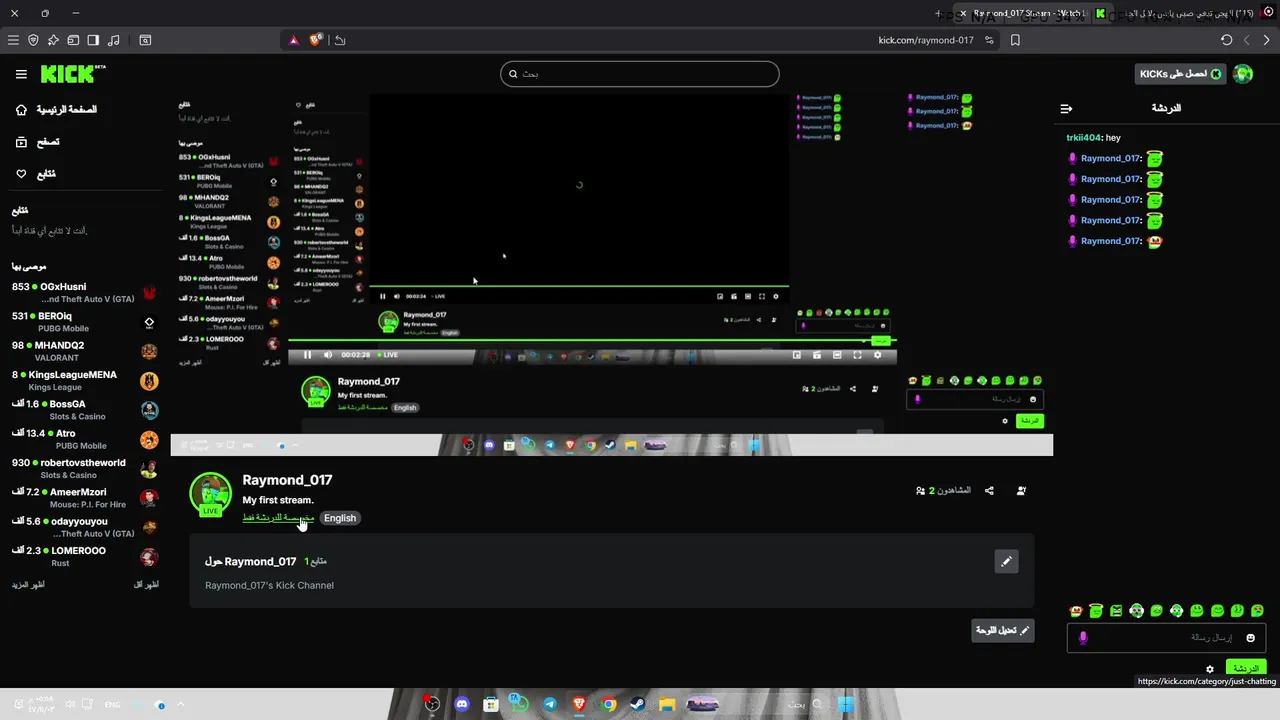Open browser main hamburger menu
The width and height of the screenshot is (1280, 720).
[13, 40]
